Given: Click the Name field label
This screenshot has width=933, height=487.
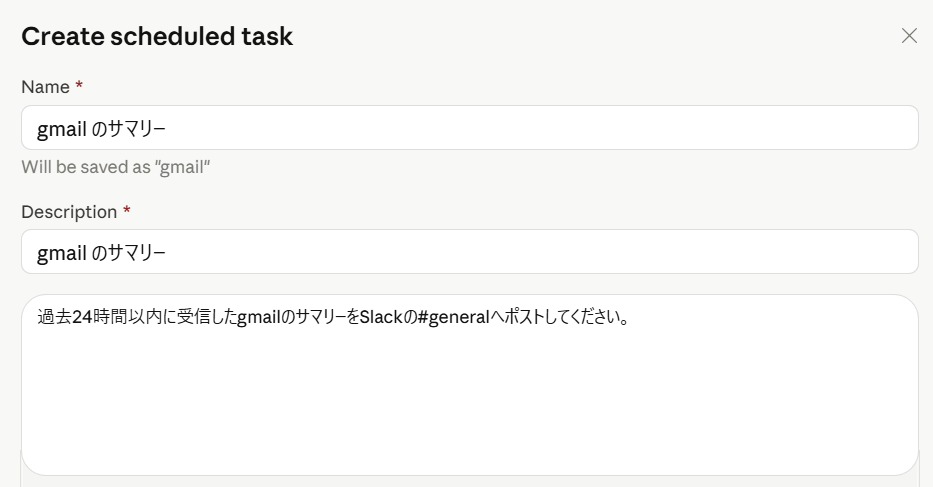Looking at the screenshot, I should [x=45, y=87].
